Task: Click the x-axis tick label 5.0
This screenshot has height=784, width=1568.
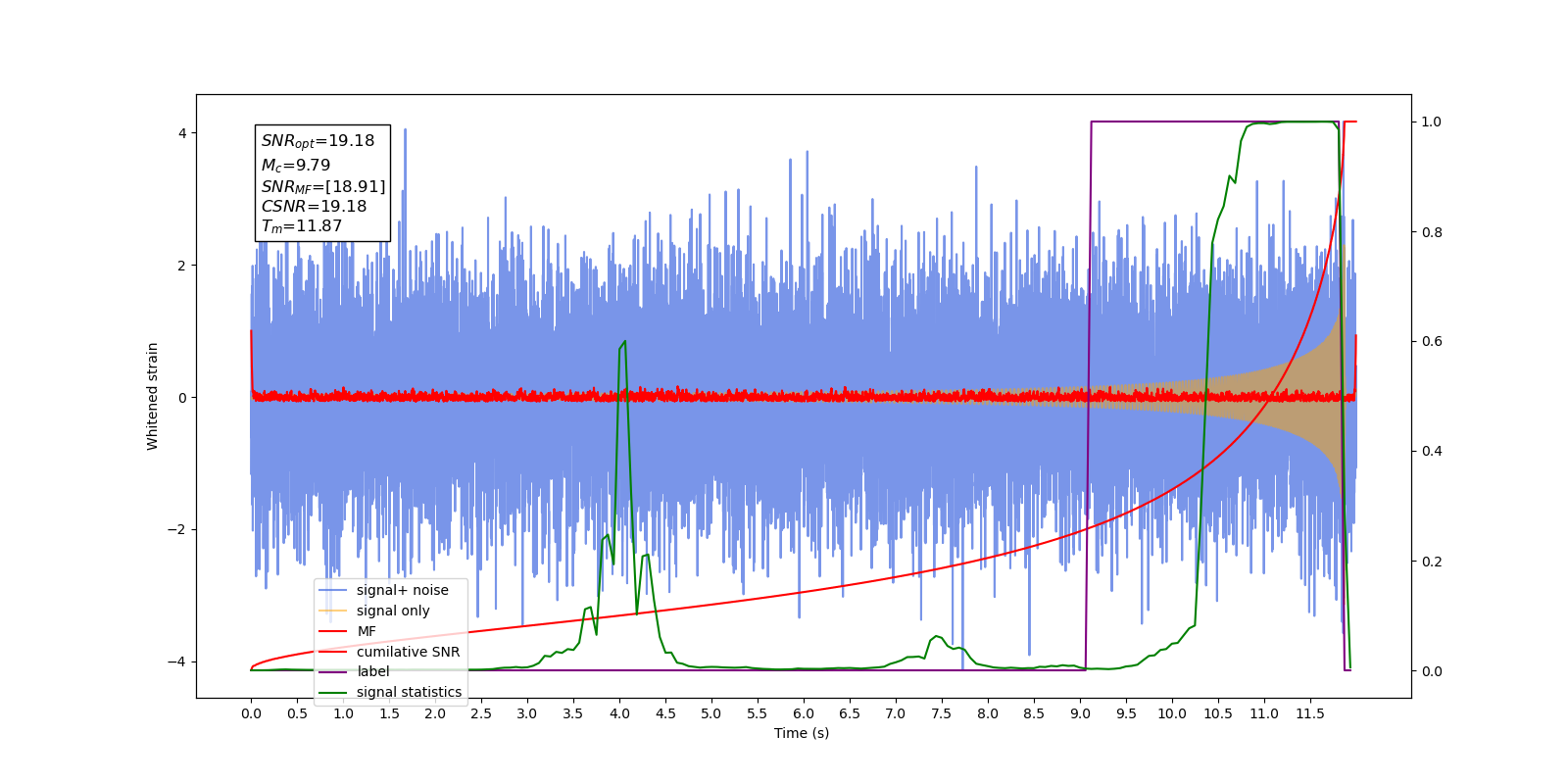Action: point(711,713)
